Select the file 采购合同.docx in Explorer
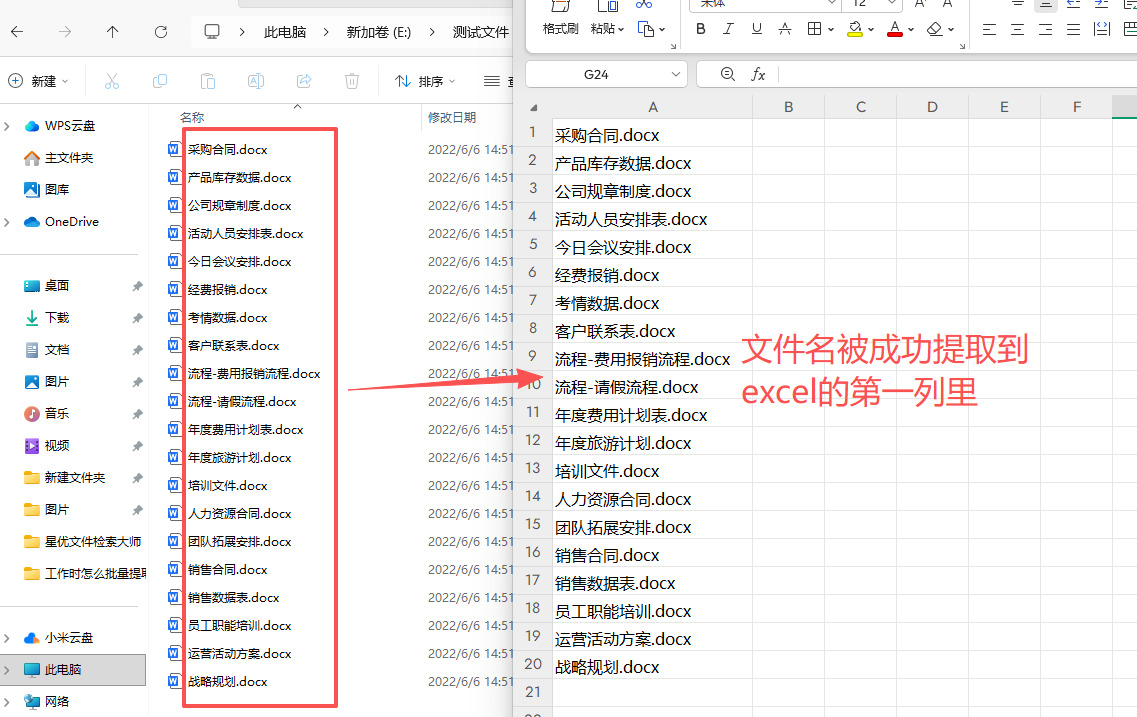Viewport: 1137px width, 717px height. pyautogui.click(x=227, y=149)
